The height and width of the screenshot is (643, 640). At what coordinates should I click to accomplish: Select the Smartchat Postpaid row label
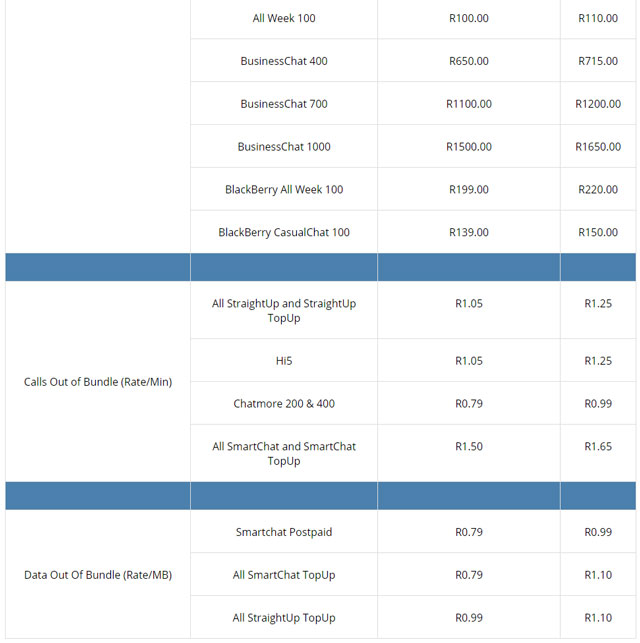point(284,532)
